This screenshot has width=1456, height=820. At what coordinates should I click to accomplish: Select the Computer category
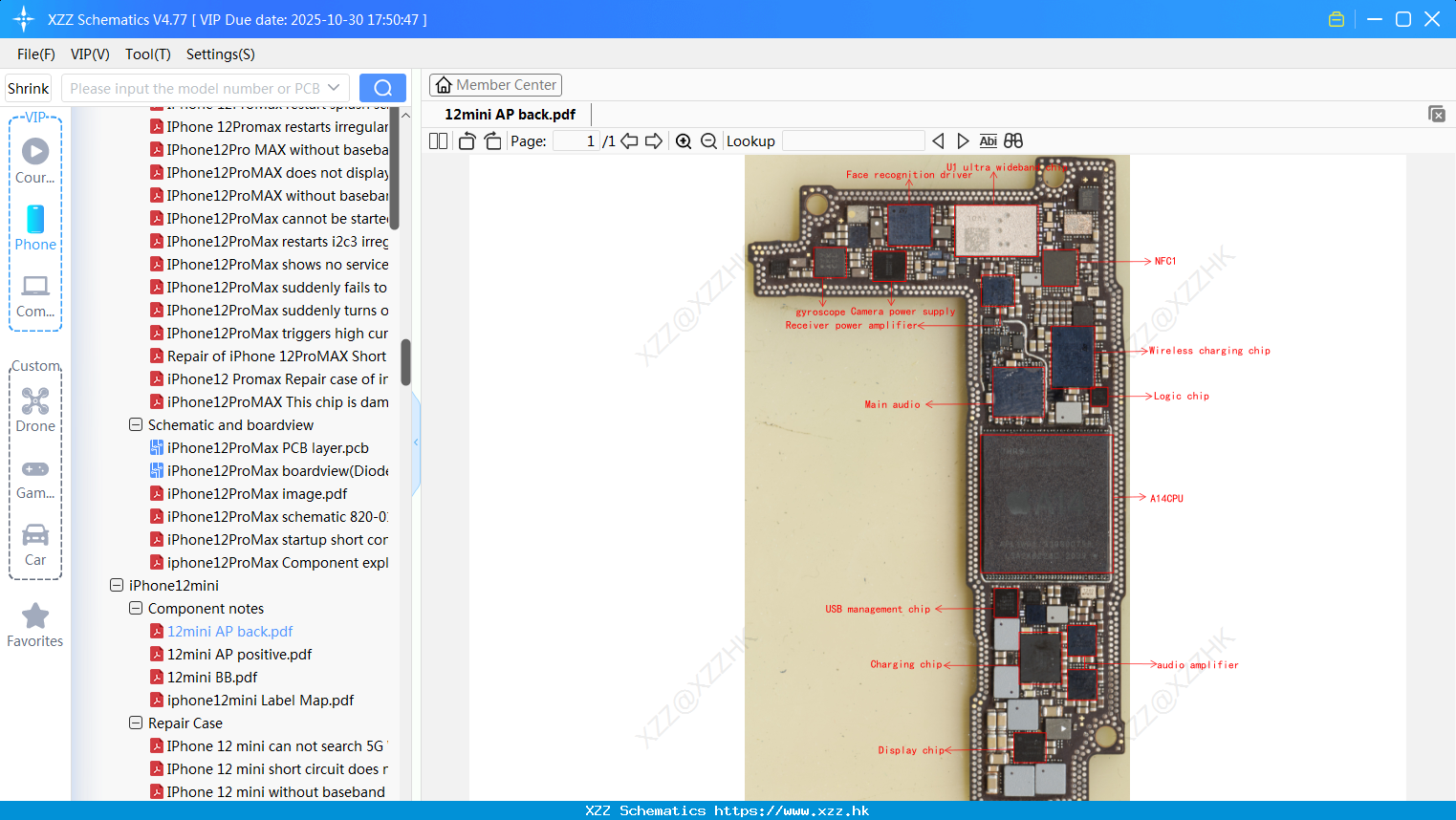click(x=35, y=295)
